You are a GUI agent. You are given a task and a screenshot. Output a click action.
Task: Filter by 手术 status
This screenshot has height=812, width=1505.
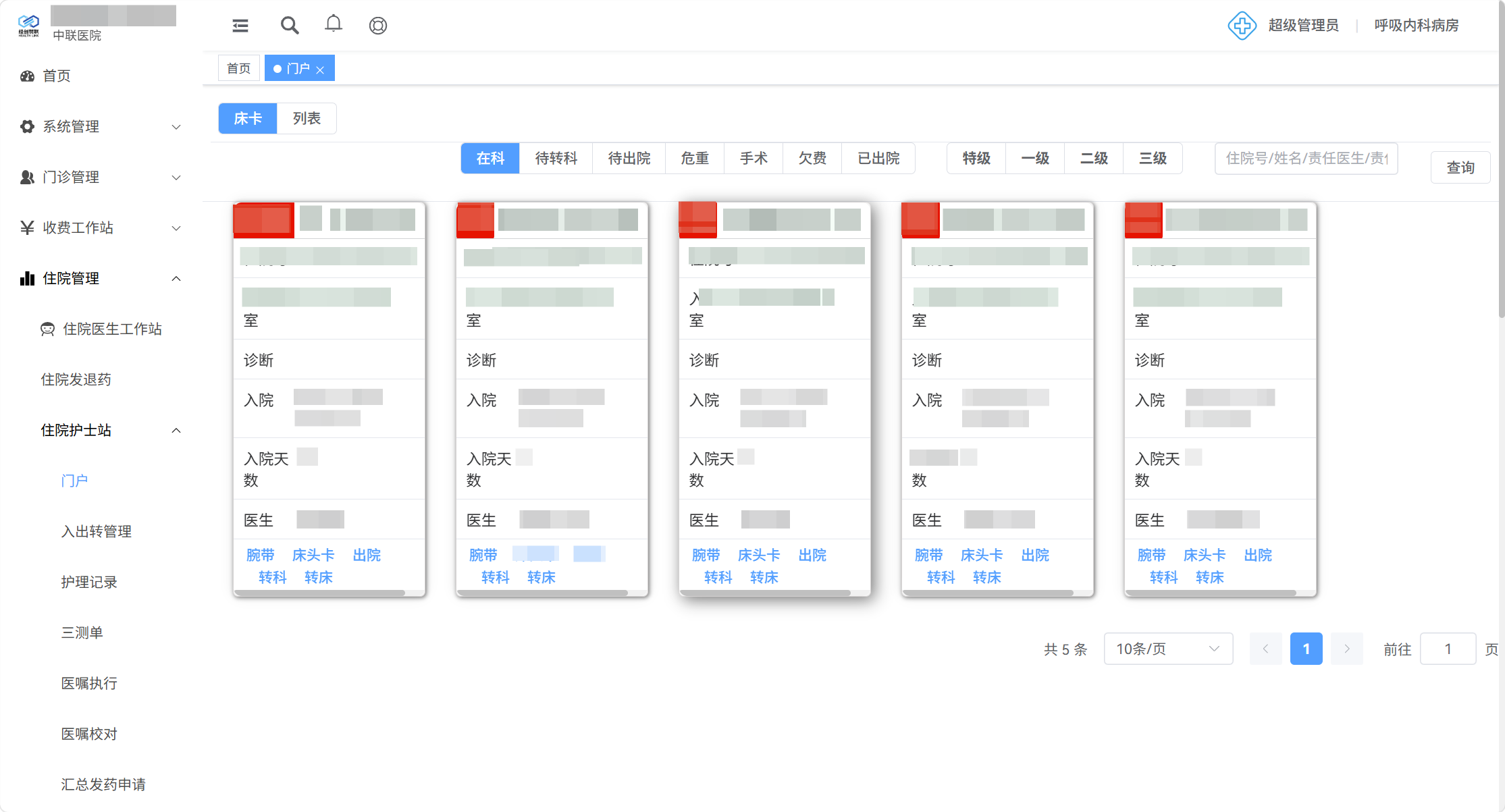(754, 158)
